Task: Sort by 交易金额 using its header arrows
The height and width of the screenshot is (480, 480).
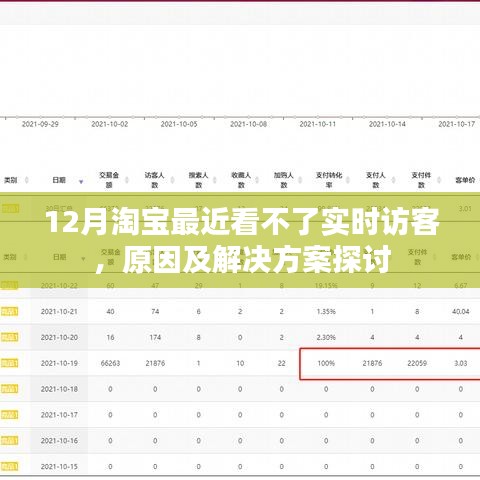Action: click(x=127, y=180)
